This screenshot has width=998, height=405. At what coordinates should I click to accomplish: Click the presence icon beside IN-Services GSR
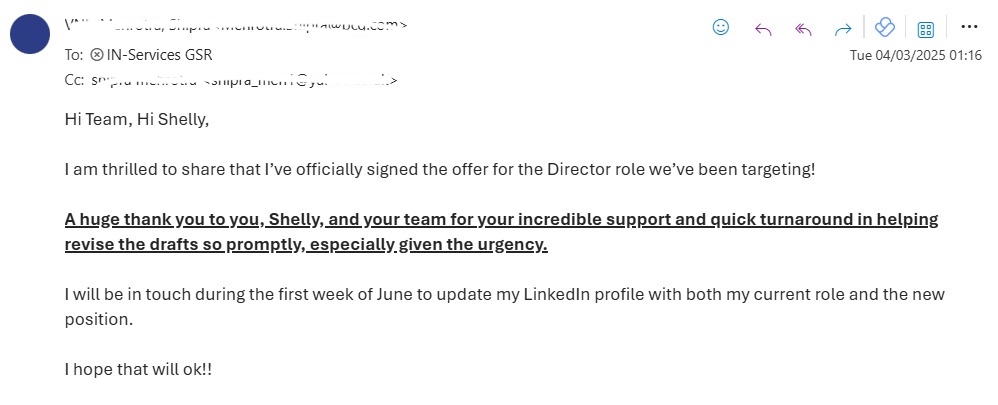[97, 55]
